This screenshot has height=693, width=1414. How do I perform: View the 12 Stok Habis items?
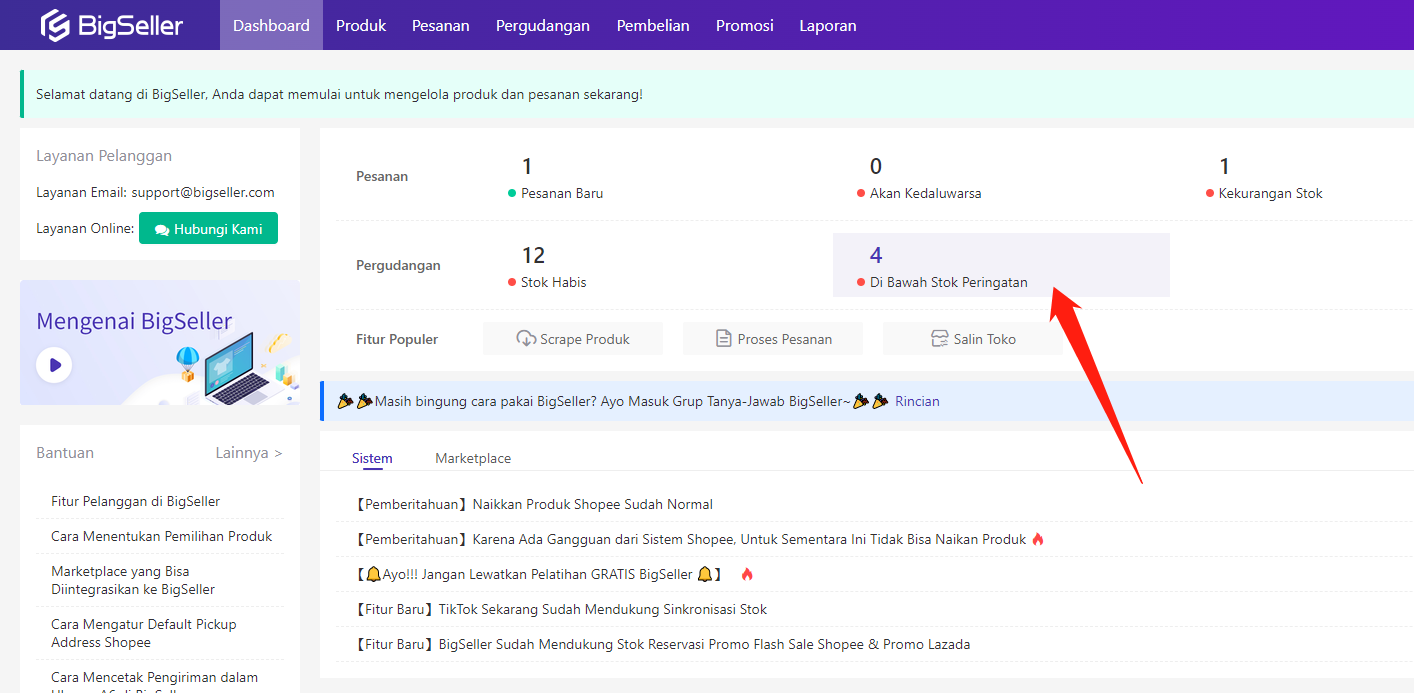tap(533, 256)
